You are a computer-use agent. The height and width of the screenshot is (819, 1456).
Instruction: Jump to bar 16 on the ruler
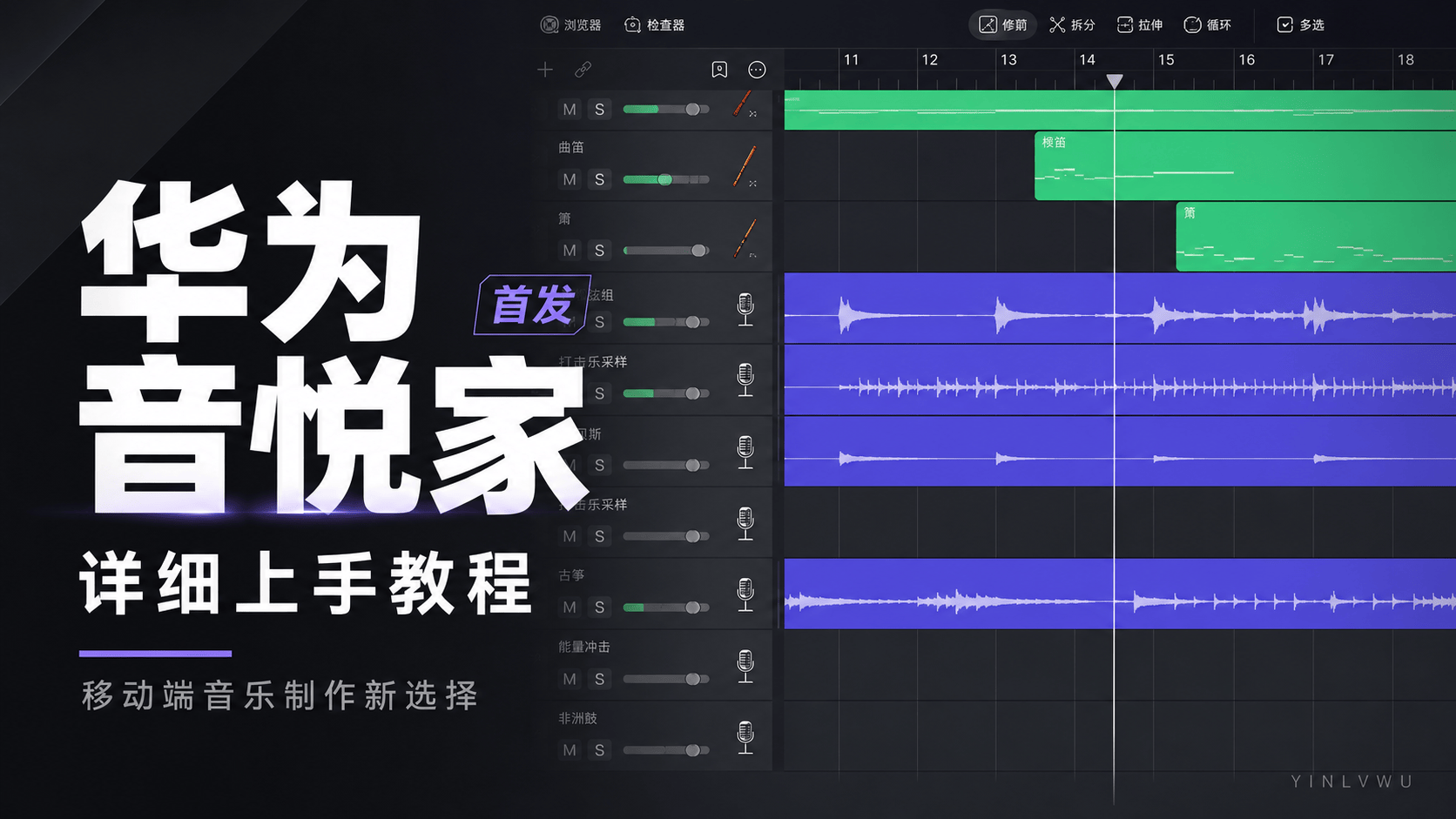[1246, 60]
